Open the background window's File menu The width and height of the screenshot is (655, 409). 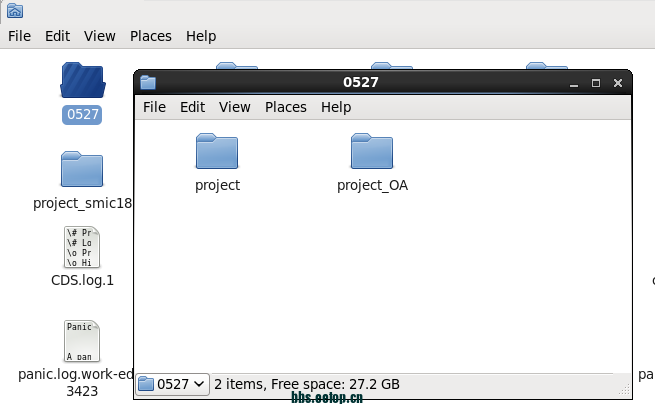click(19, 36)
